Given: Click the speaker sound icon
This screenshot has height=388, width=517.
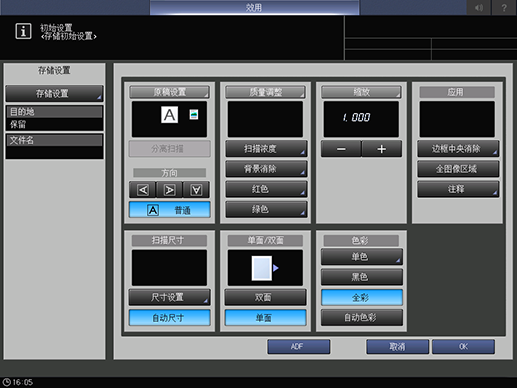Looking at the screenshot, I should pos(479,7).
